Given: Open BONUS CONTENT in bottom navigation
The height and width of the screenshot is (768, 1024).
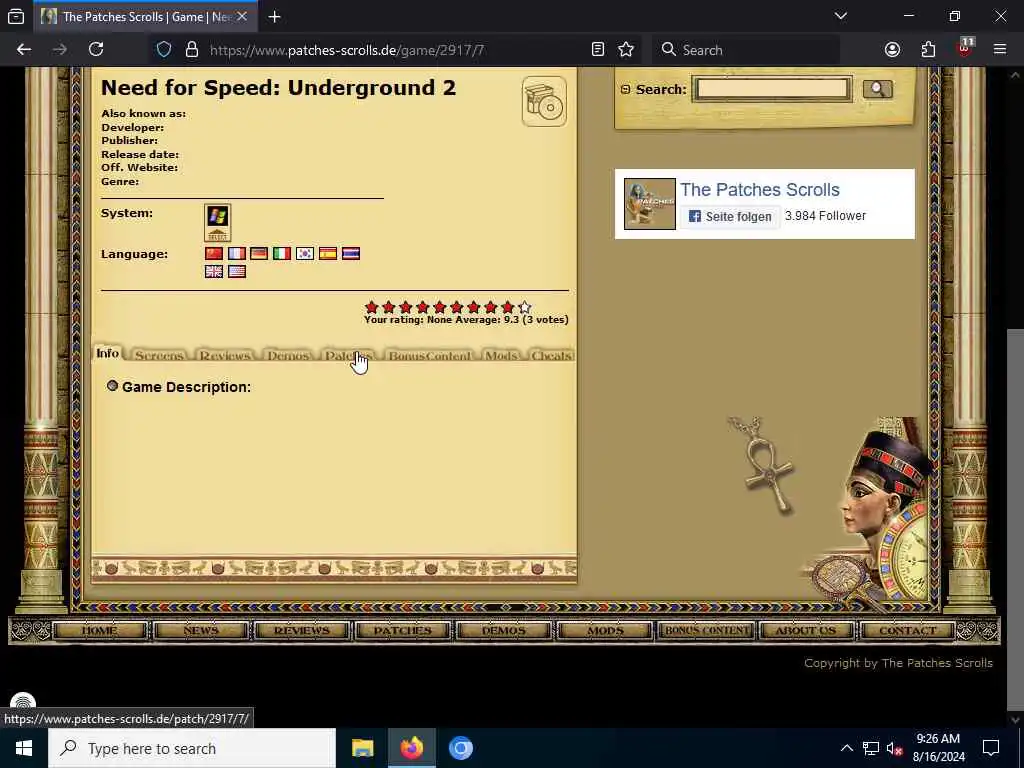Looking at the screenshot, I should pos(706,630).
